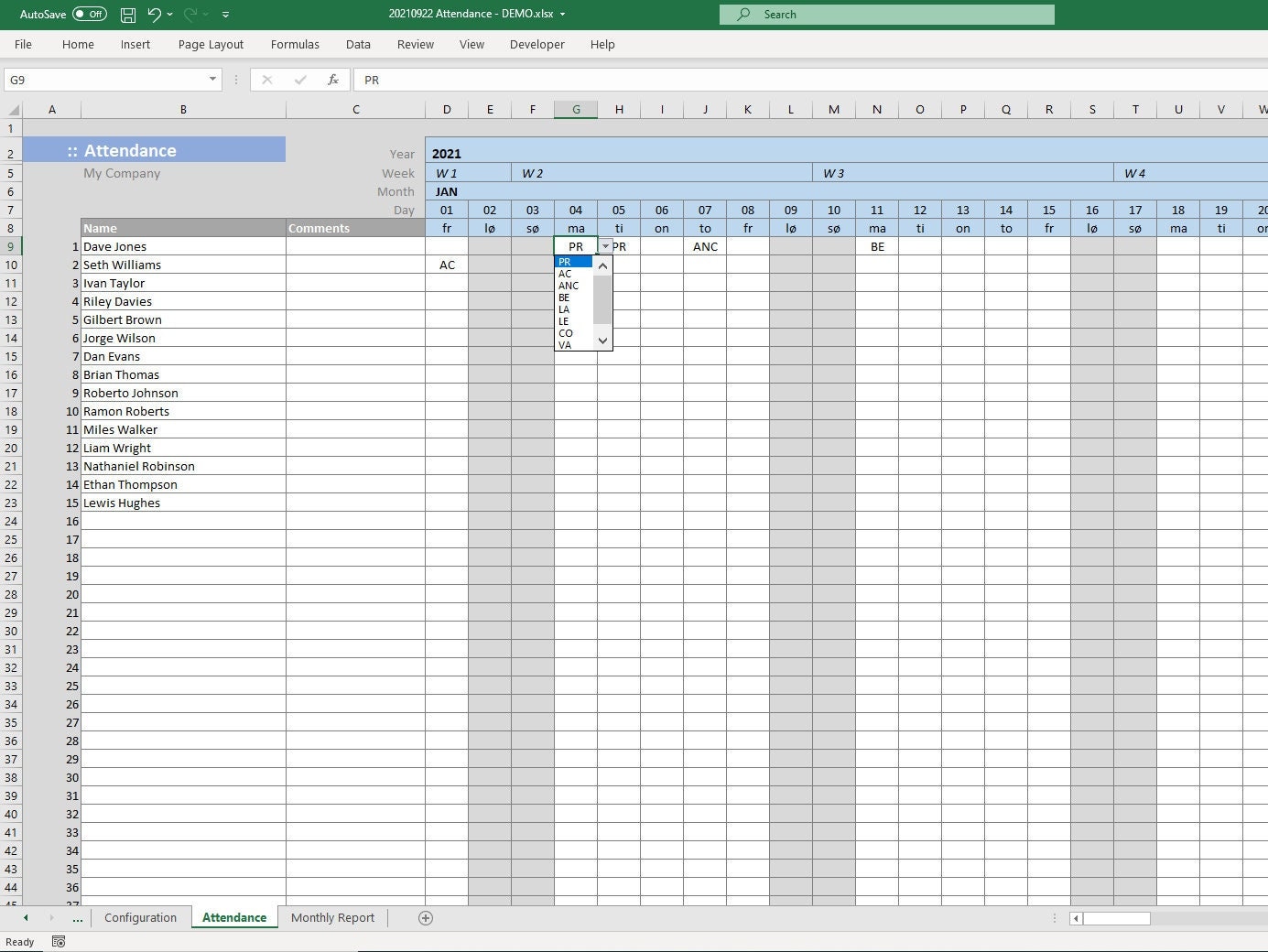
Task: Open the Name Box dropdown arrow
Action: (211, 80)
